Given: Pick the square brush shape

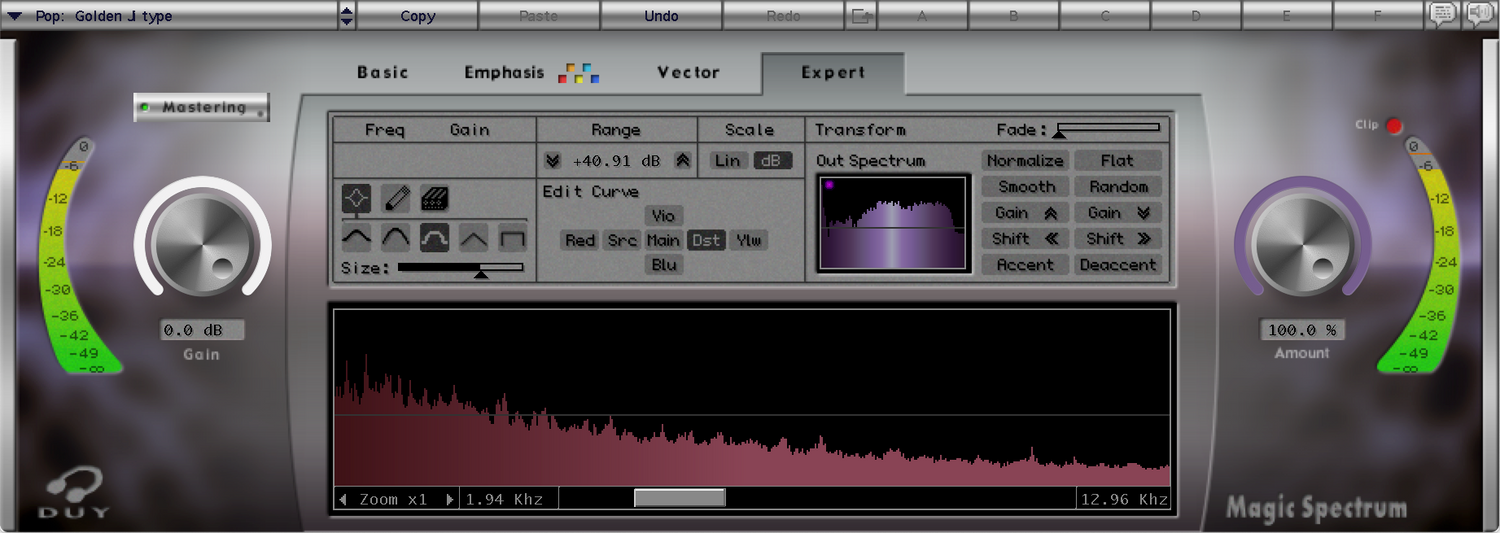Looking at the screenshot, I should pos(512,238).
